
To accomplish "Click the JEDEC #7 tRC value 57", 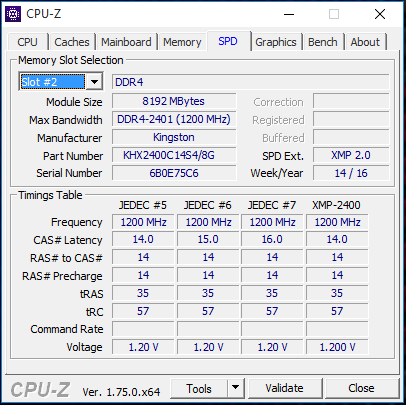I will click(x=272, y=311).
